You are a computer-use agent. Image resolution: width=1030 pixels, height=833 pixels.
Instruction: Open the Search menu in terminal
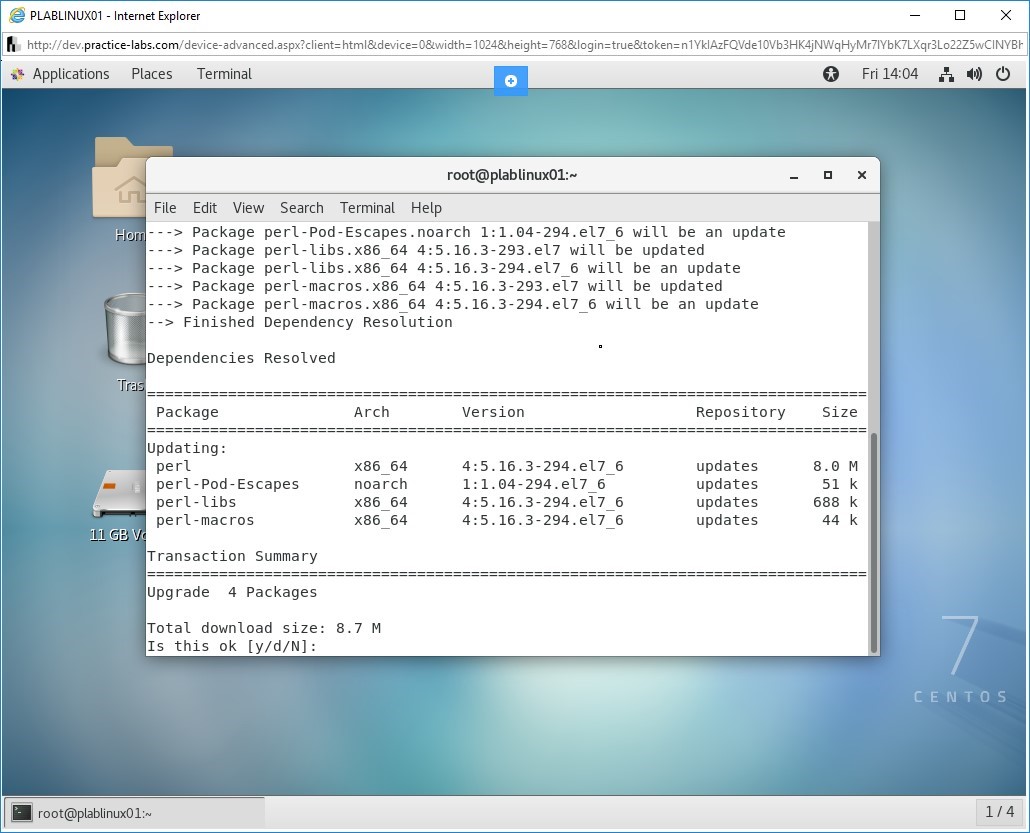click(301, 208)
